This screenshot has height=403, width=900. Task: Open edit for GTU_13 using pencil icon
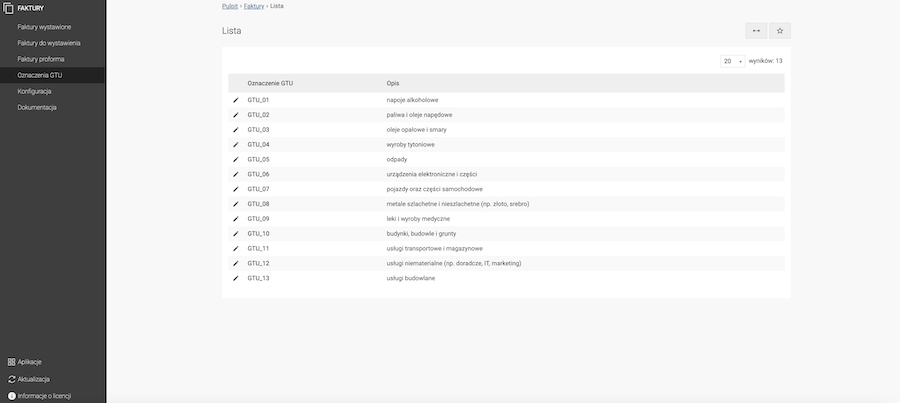[x=237, y=278]
